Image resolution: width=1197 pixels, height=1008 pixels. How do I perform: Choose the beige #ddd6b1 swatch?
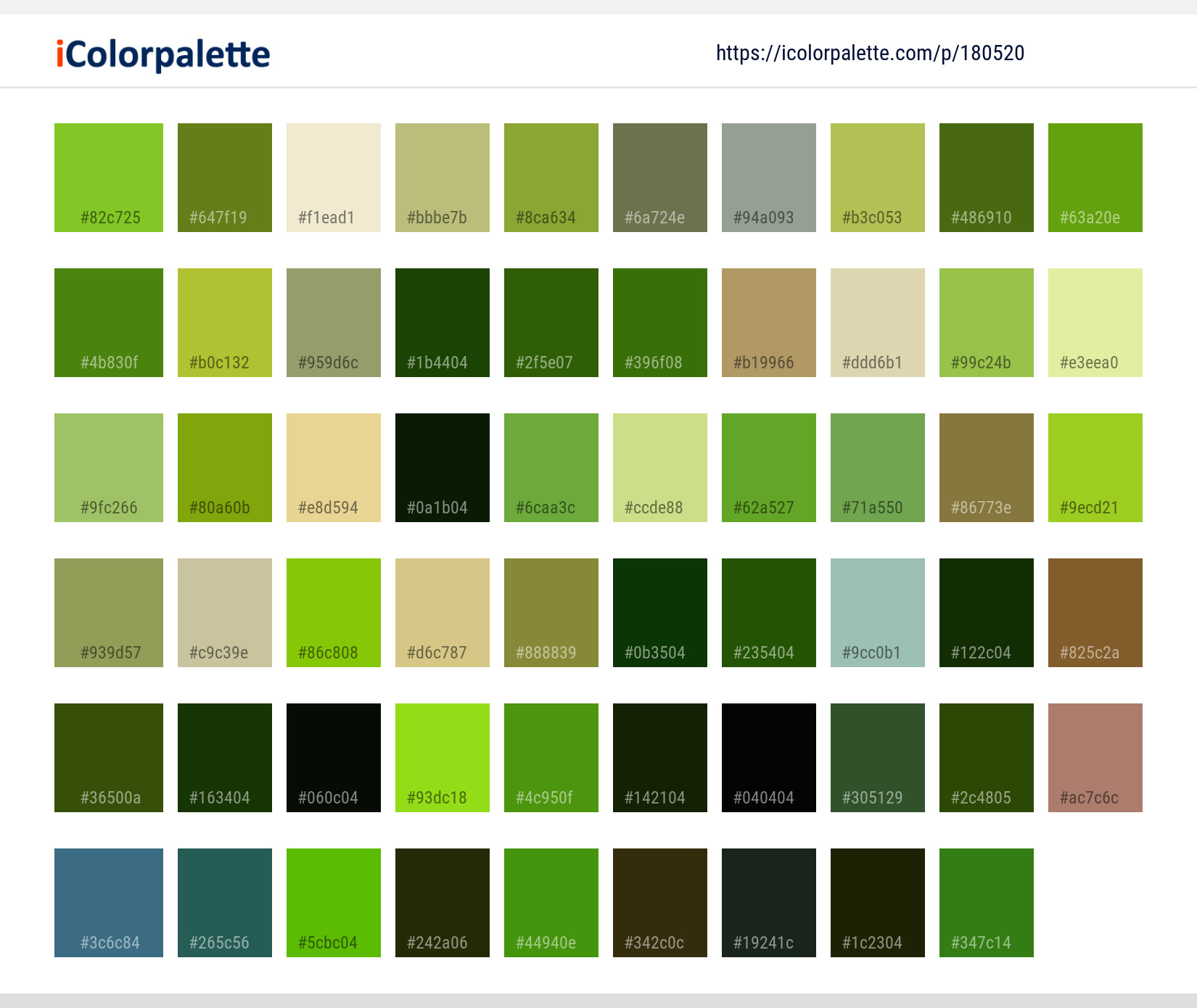click(878, 323)
